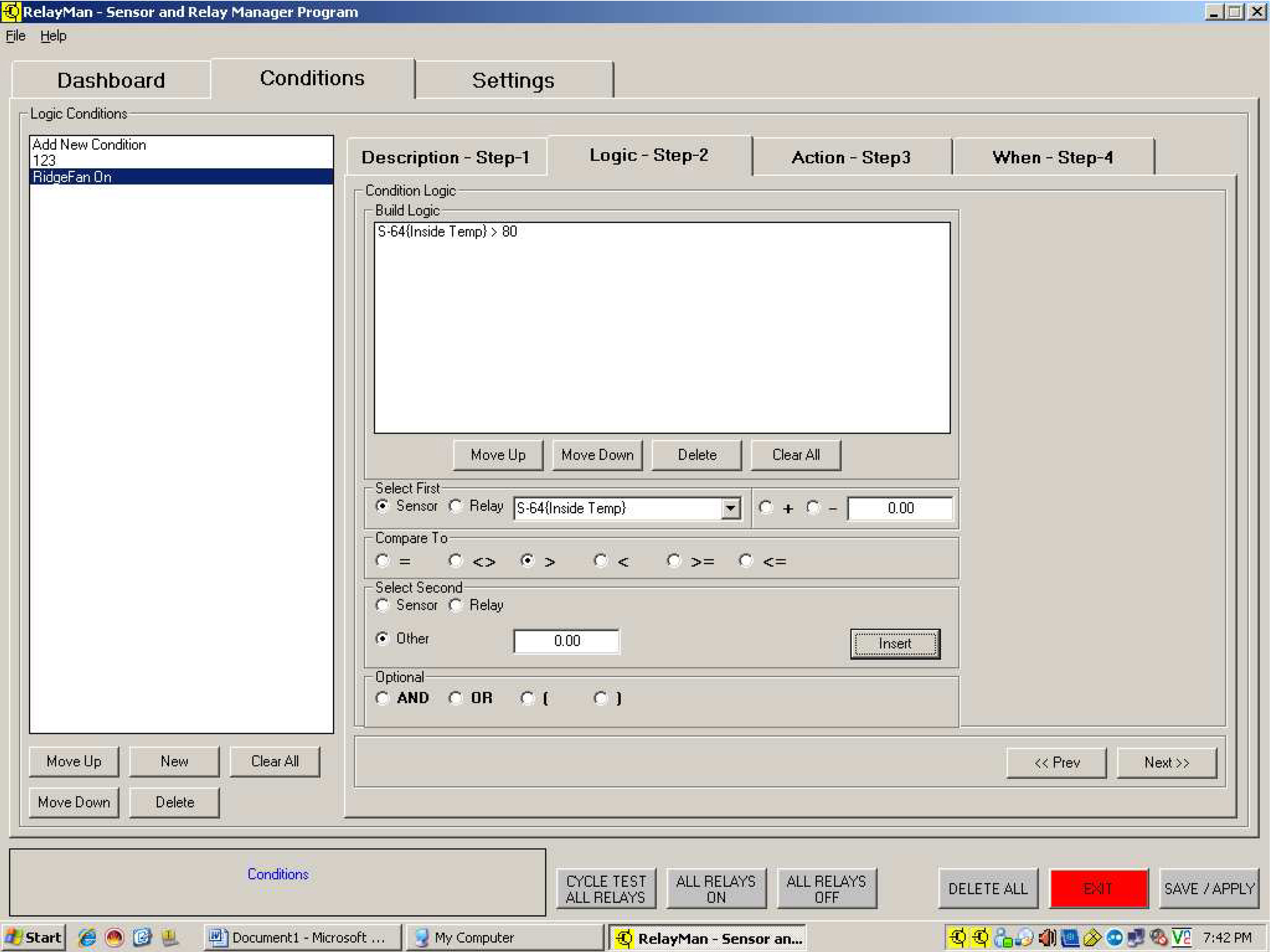
Task: Click the red EXIT button
Action: (x=1098, y=888)
